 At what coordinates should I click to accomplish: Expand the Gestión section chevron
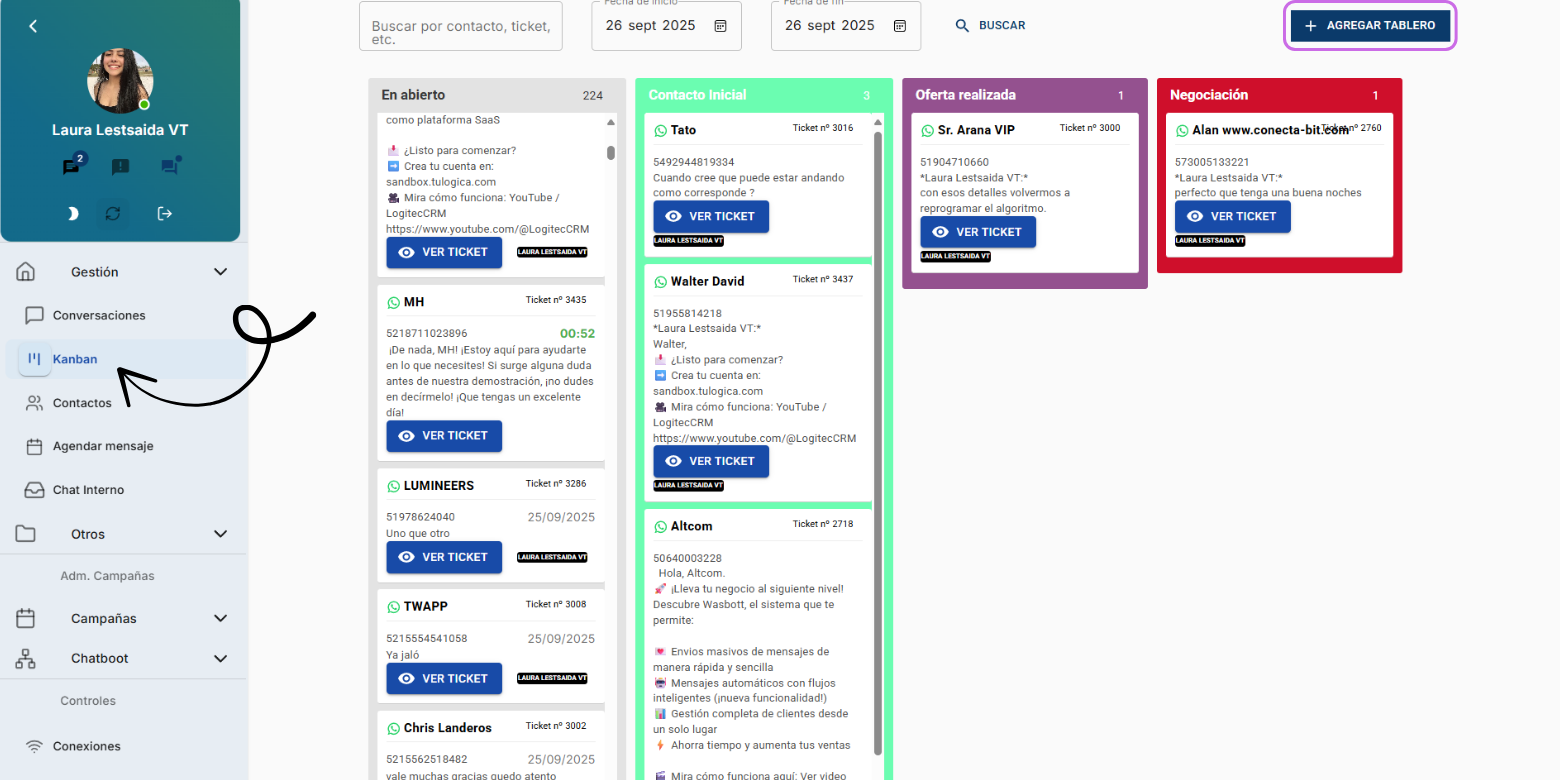point(220,272)
